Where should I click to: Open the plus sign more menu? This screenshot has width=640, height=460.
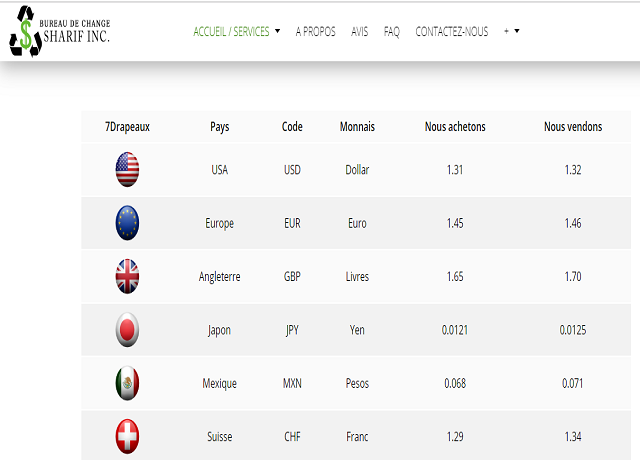506,31
